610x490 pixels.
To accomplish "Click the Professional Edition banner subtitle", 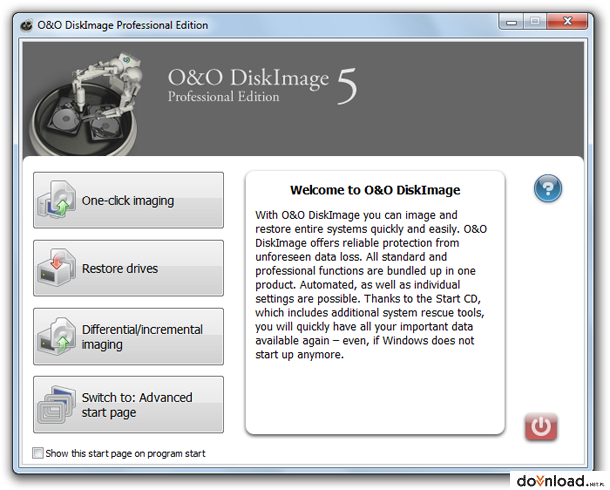I will click(x=223, y=96).
